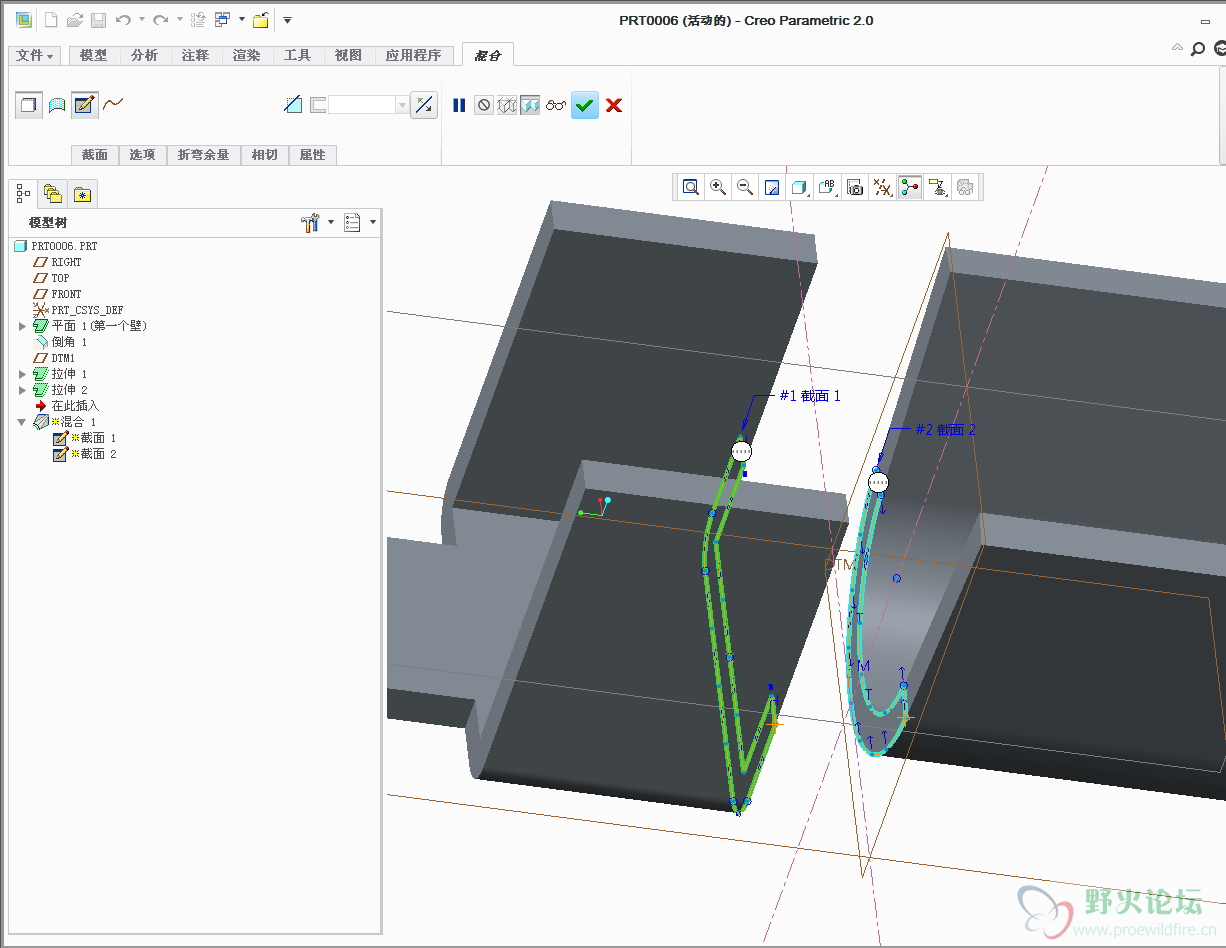Screen dimensions: 1226x948
Task: Expand 拉伸 2 tree node
Action: point(23,390)
